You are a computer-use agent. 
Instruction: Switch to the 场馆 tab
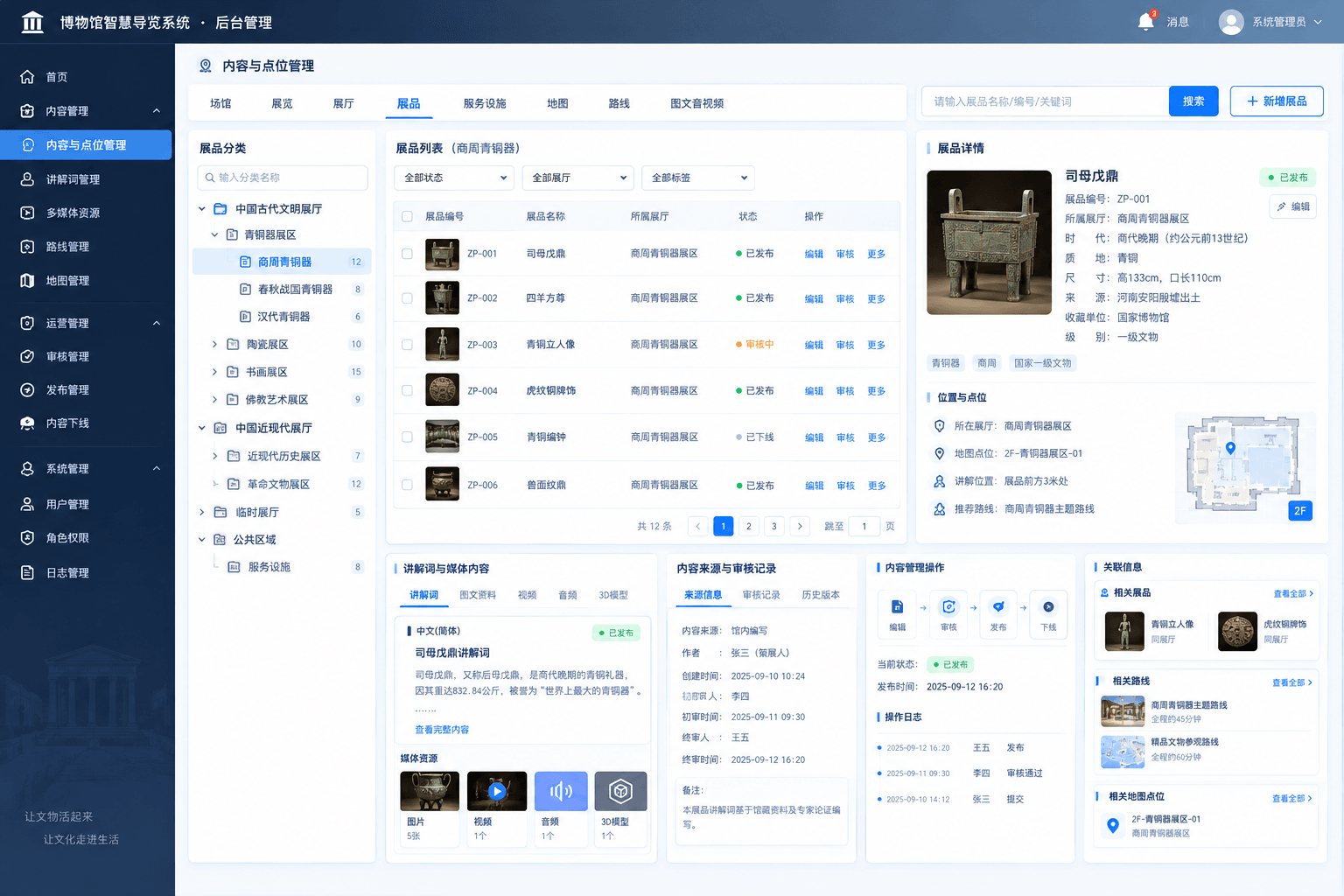(220, 103)
